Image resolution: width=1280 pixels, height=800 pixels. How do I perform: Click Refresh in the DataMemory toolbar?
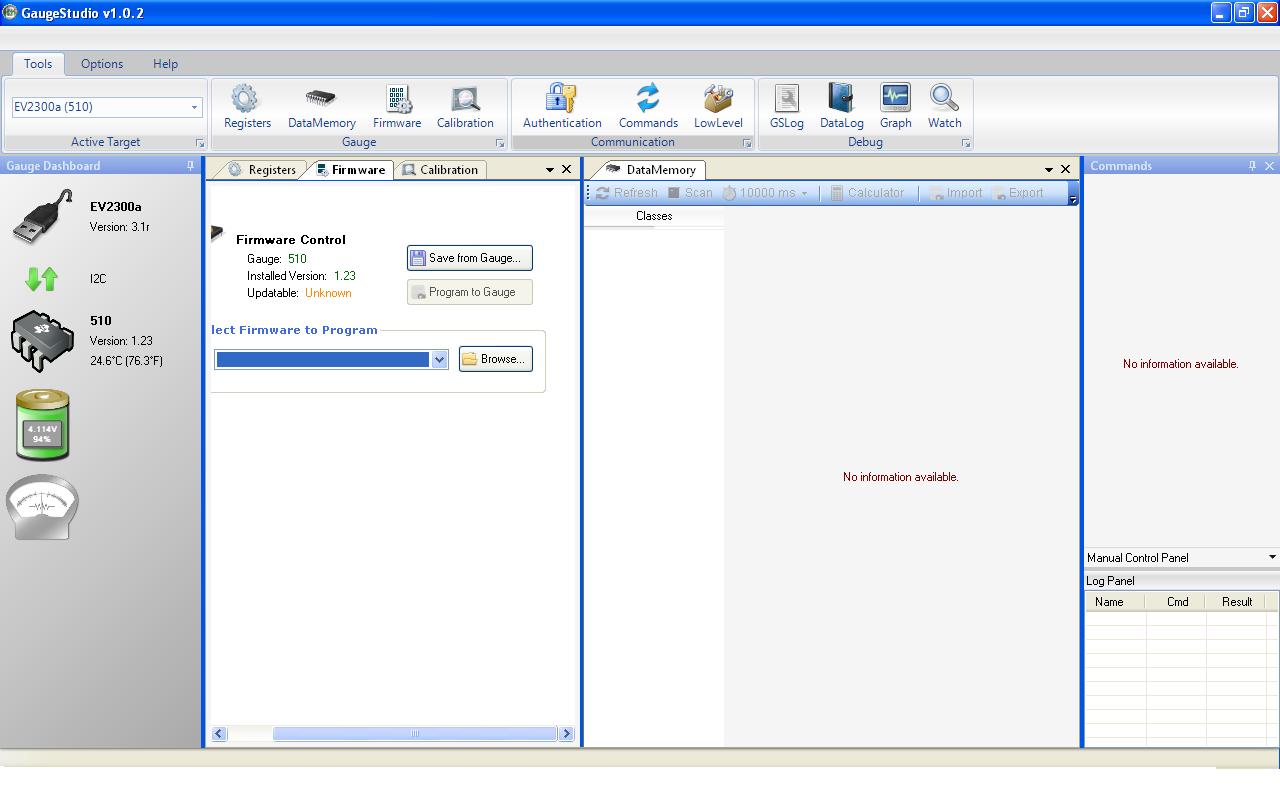(627, 193)
